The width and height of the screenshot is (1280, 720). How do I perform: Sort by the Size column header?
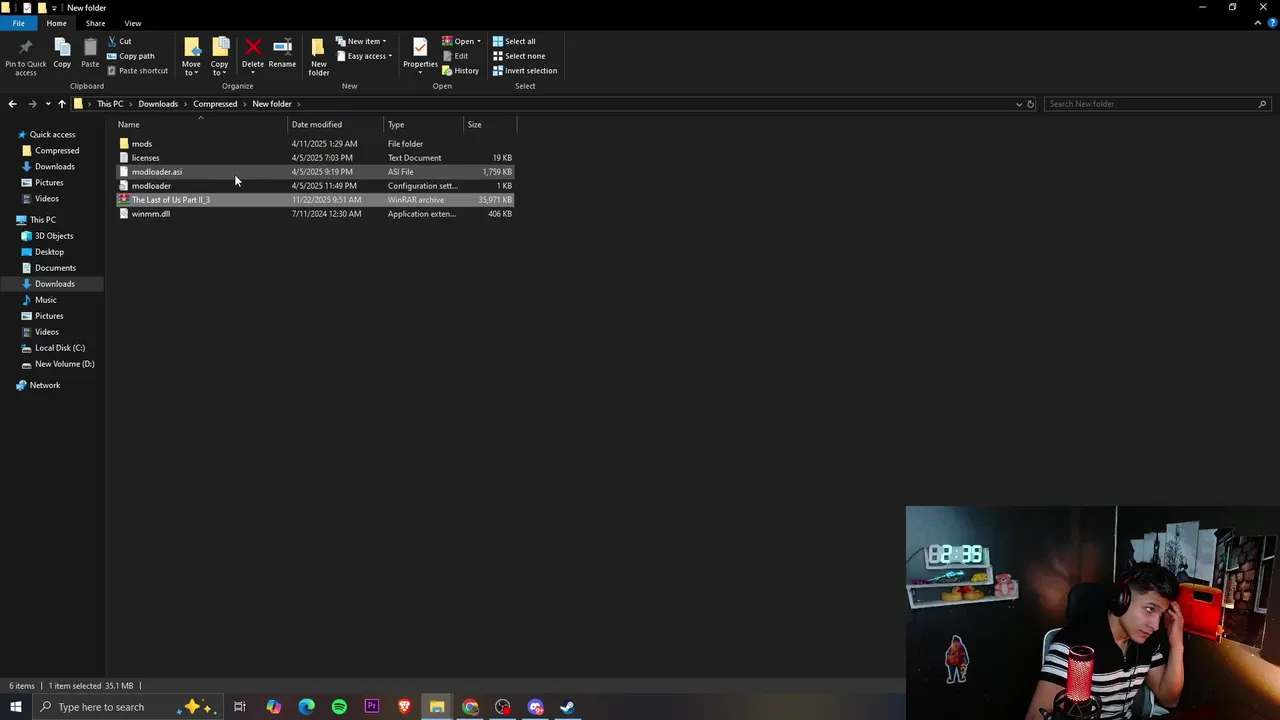click(492, 125)
